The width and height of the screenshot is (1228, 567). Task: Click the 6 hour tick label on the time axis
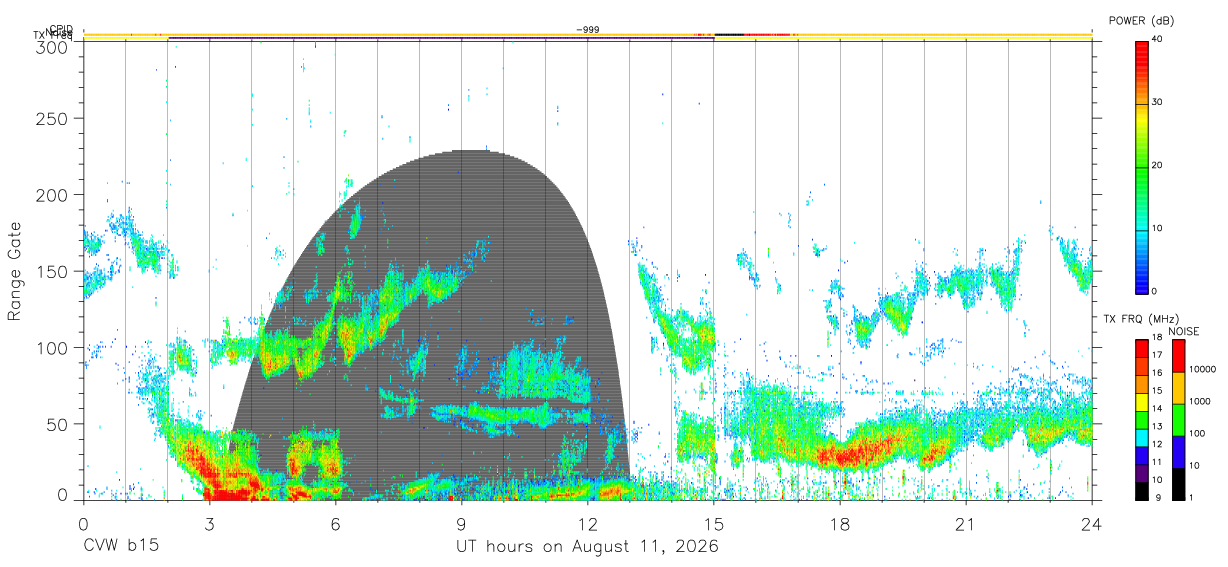(335, 523)
